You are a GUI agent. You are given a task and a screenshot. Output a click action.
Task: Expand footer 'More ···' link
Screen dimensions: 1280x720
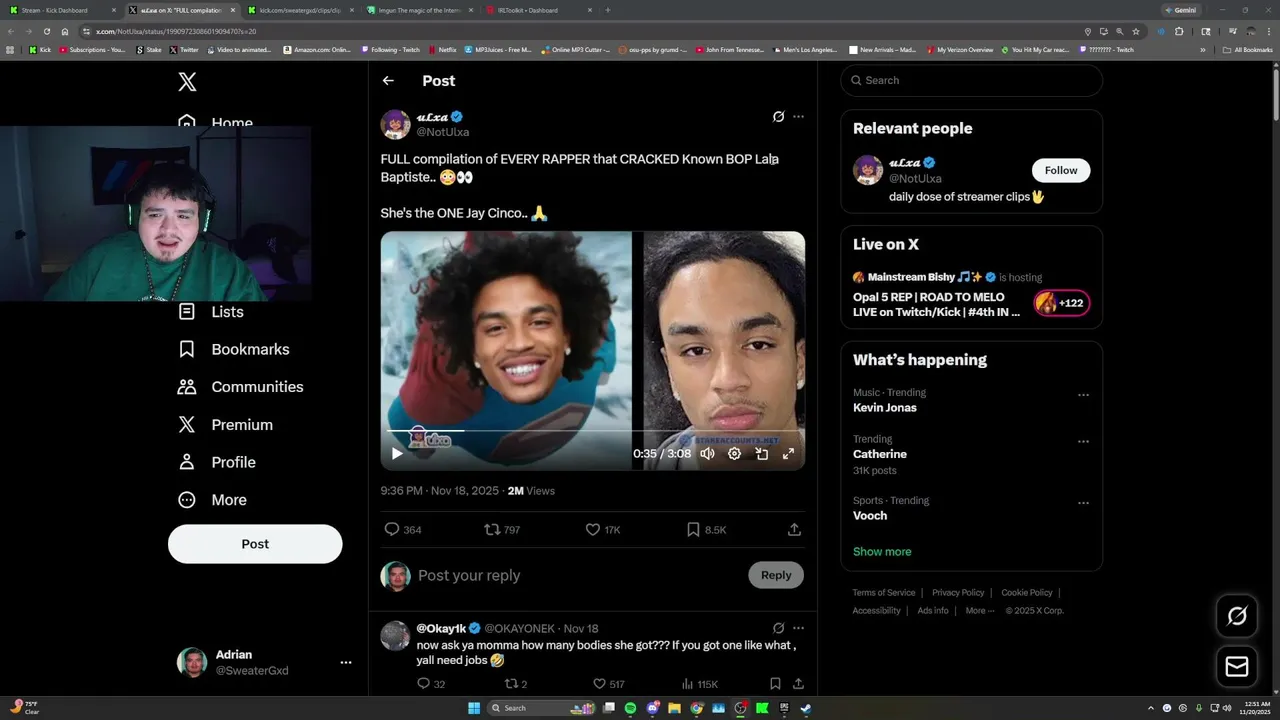pyautogui.click(x=979, y=611)
